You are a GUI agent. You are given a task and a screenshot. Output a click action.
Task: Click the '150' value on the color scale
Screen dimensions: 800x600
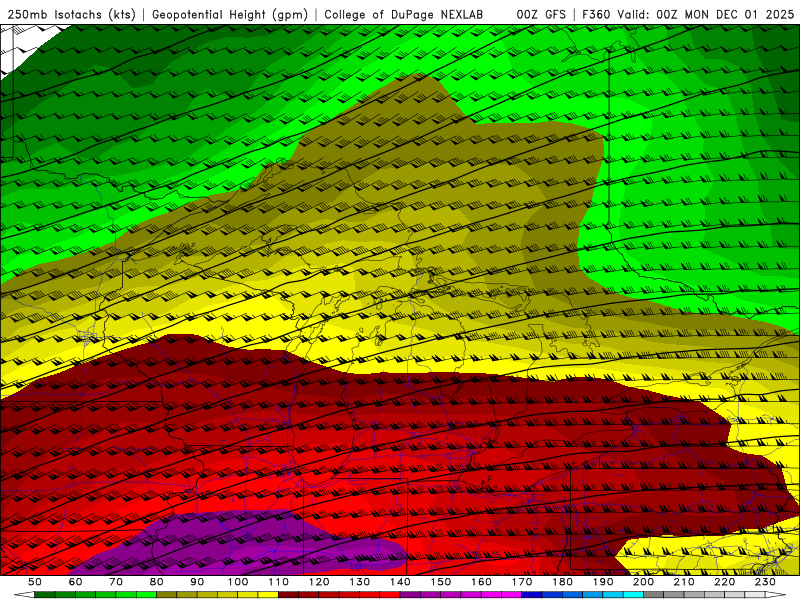441,582
